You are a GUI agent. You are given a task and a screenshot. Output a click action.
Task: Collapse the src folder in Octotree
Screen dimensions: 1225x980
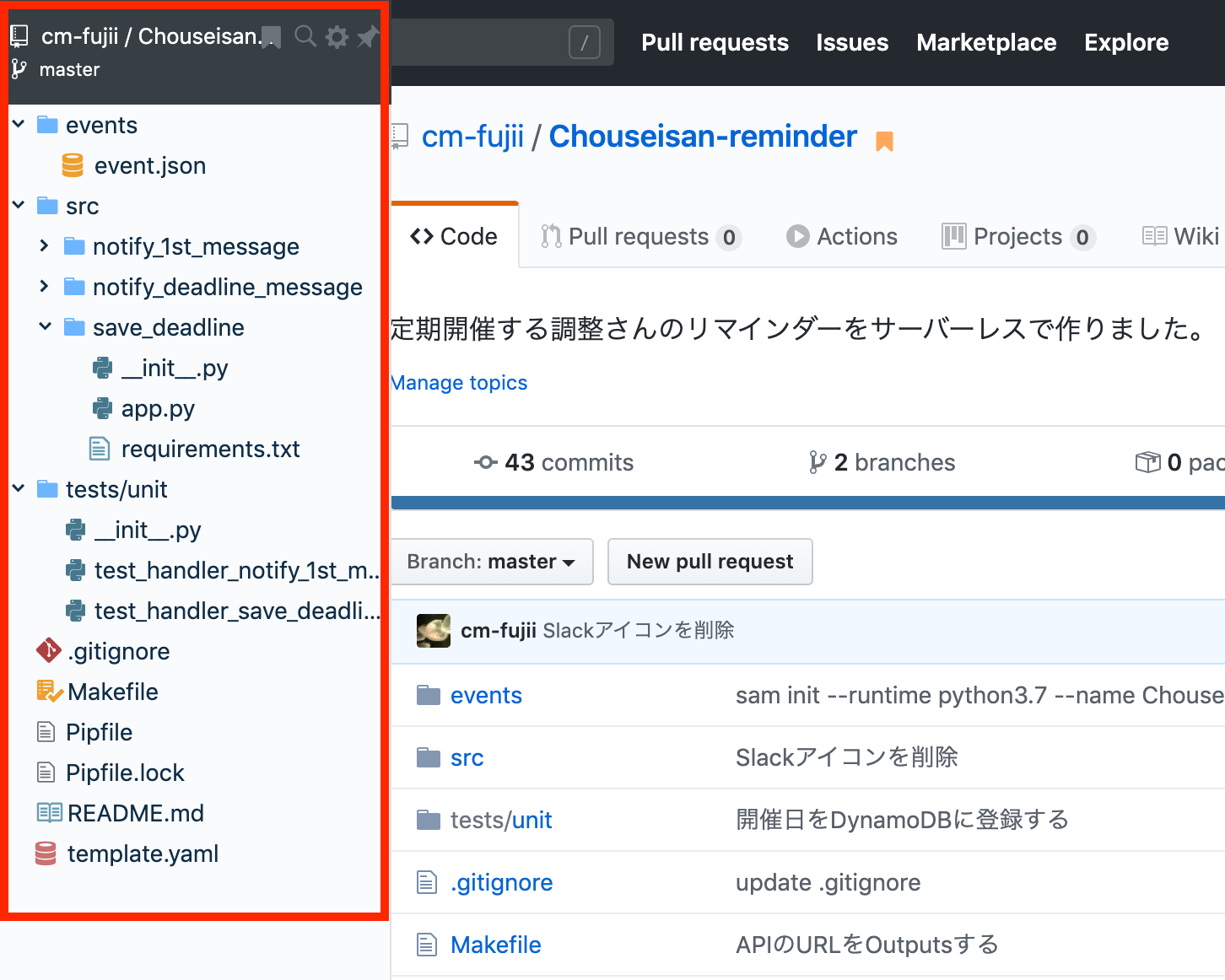[19, 205]
